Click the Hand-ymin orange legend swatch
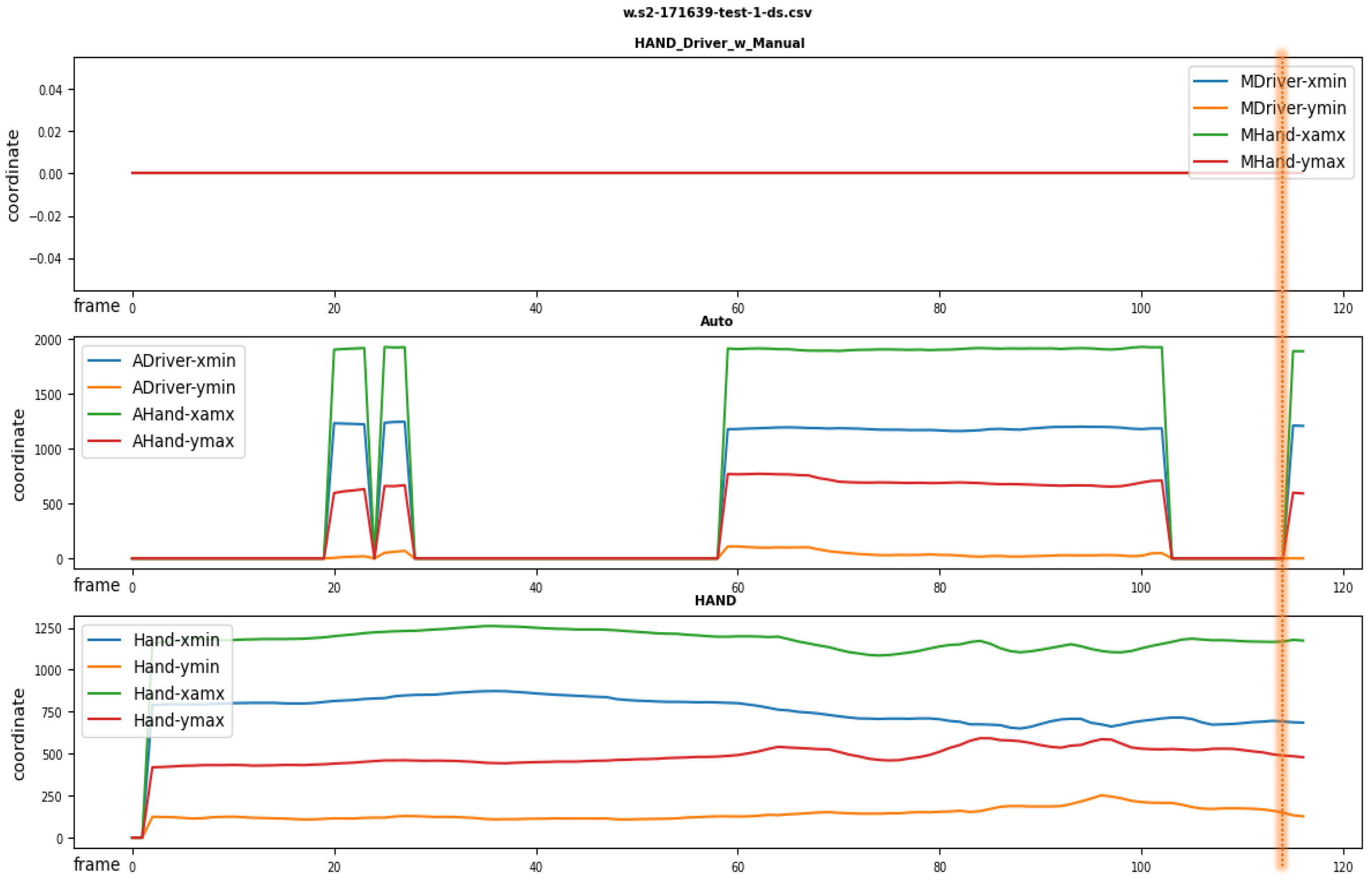Screen dimensions: 1370x896 104,666
